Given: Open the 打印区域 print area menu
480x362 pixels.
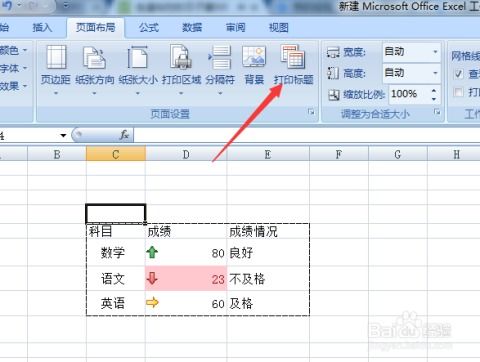Looking at the screenshot, I should coord(181,70).
